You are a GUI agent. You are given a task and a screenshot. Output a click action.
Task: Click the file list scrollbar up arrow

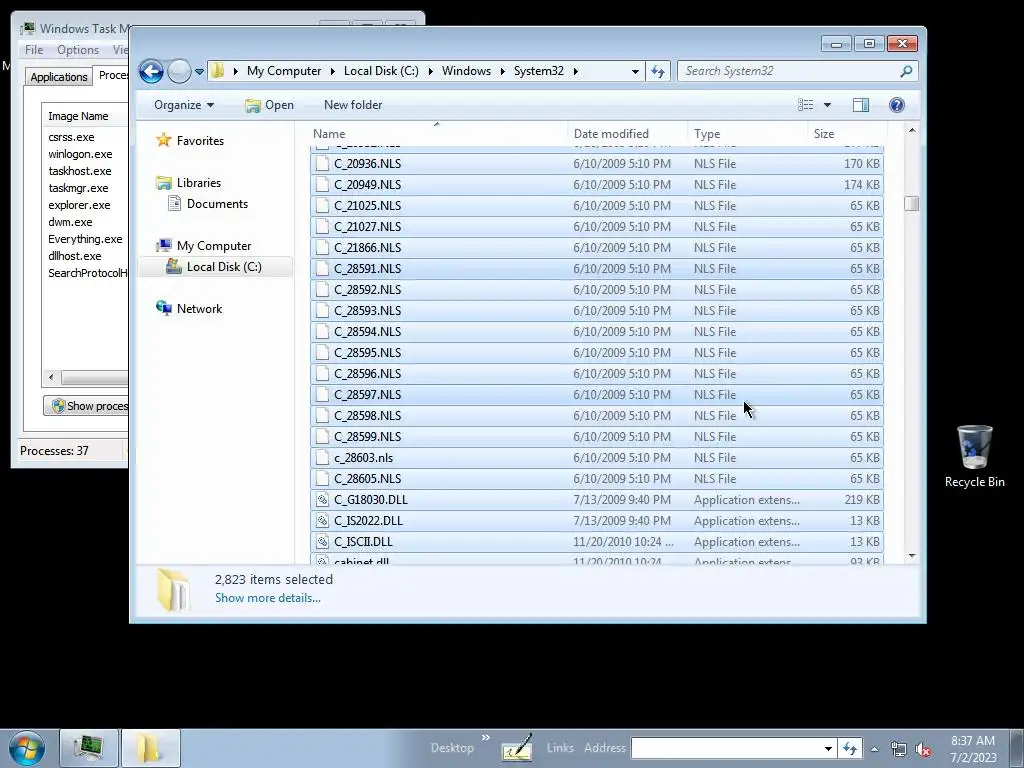coord(912,131)
